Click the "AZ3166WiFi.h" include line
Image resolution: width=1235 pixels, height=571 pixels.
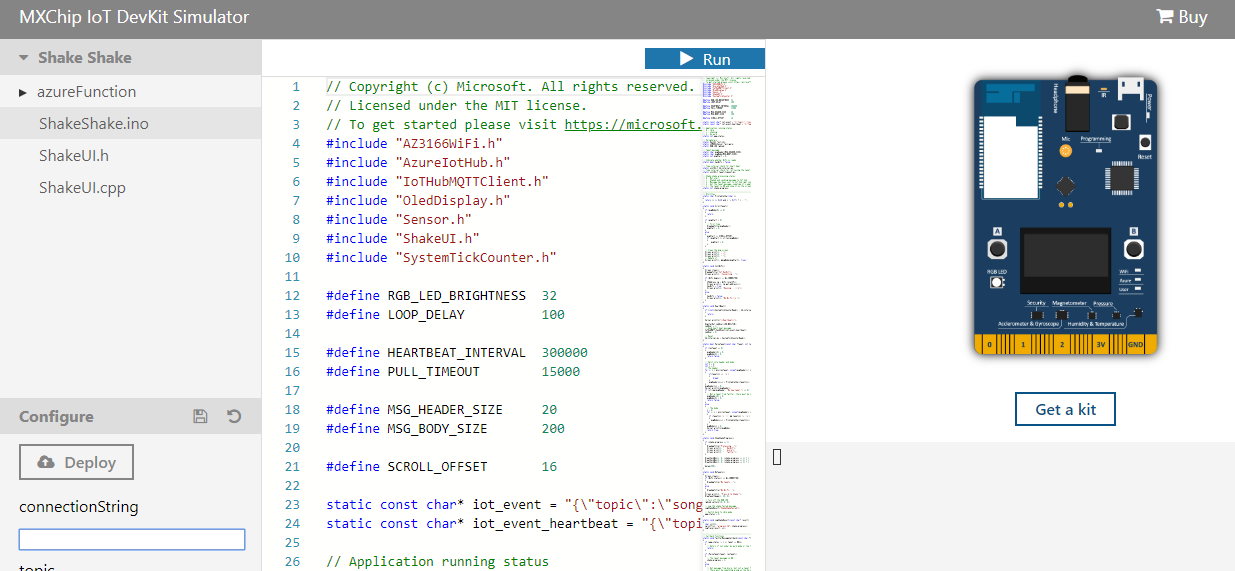pyautogui.click(x=415, y=144)
